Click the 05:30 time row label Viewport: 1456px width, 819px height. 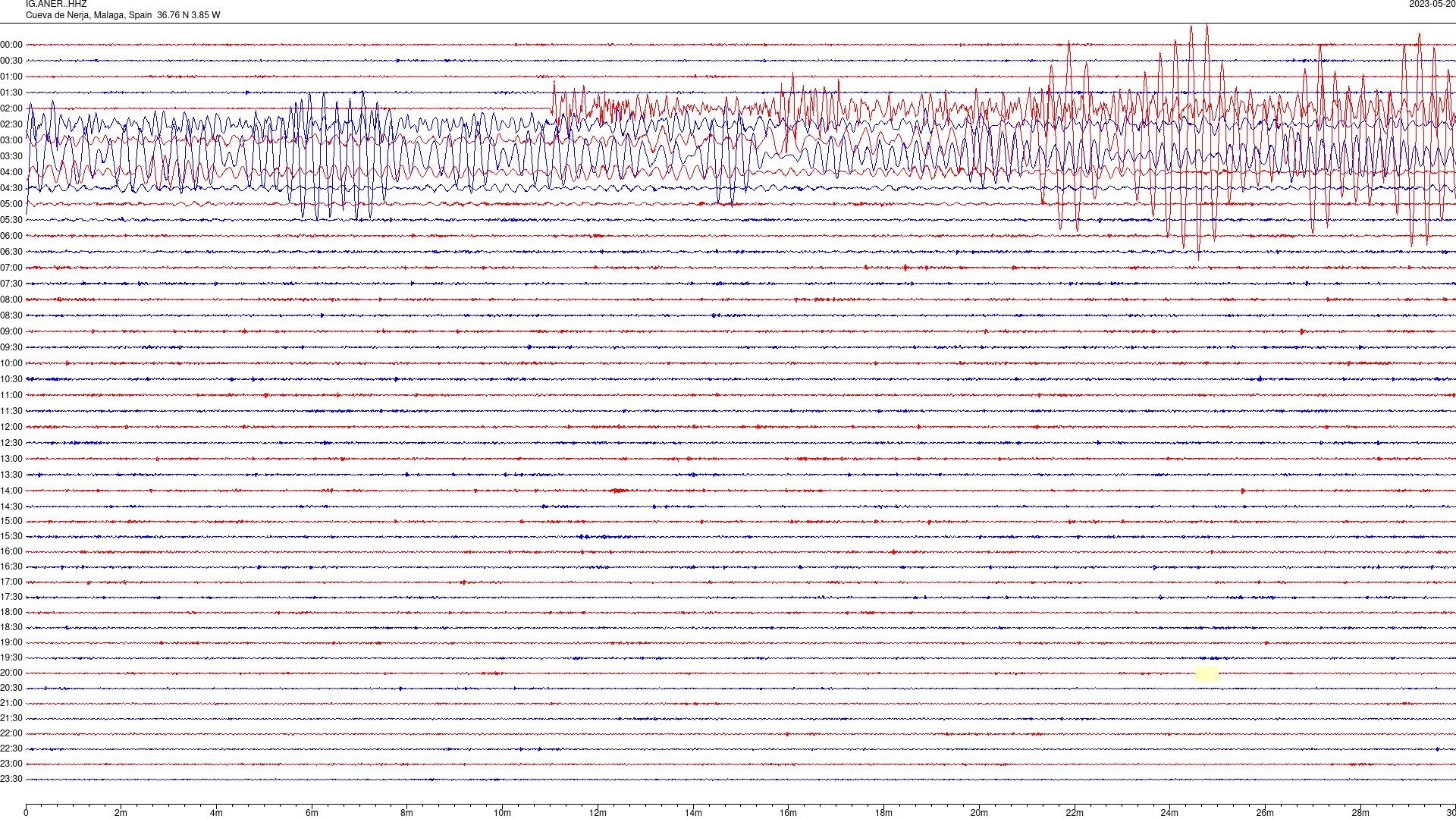pos(11,220)
